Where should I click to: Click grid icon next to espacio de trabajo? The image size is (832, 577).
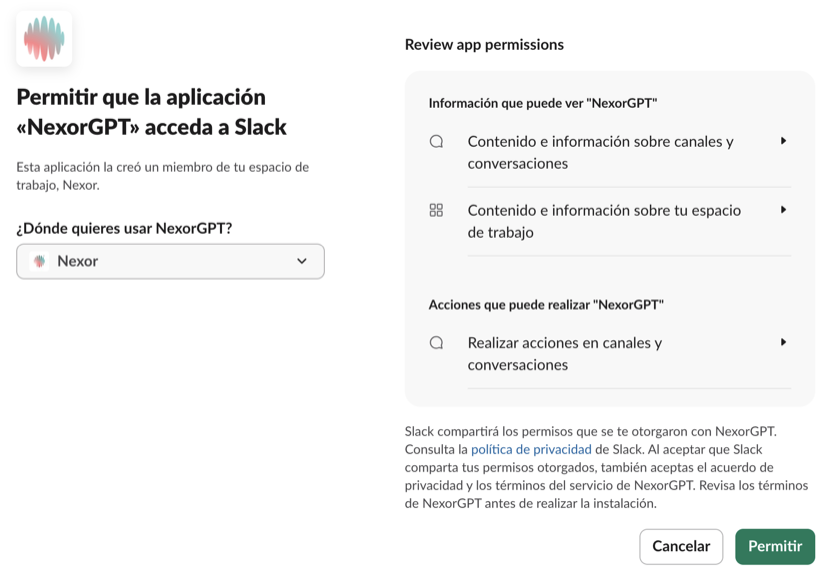[436, 210]
